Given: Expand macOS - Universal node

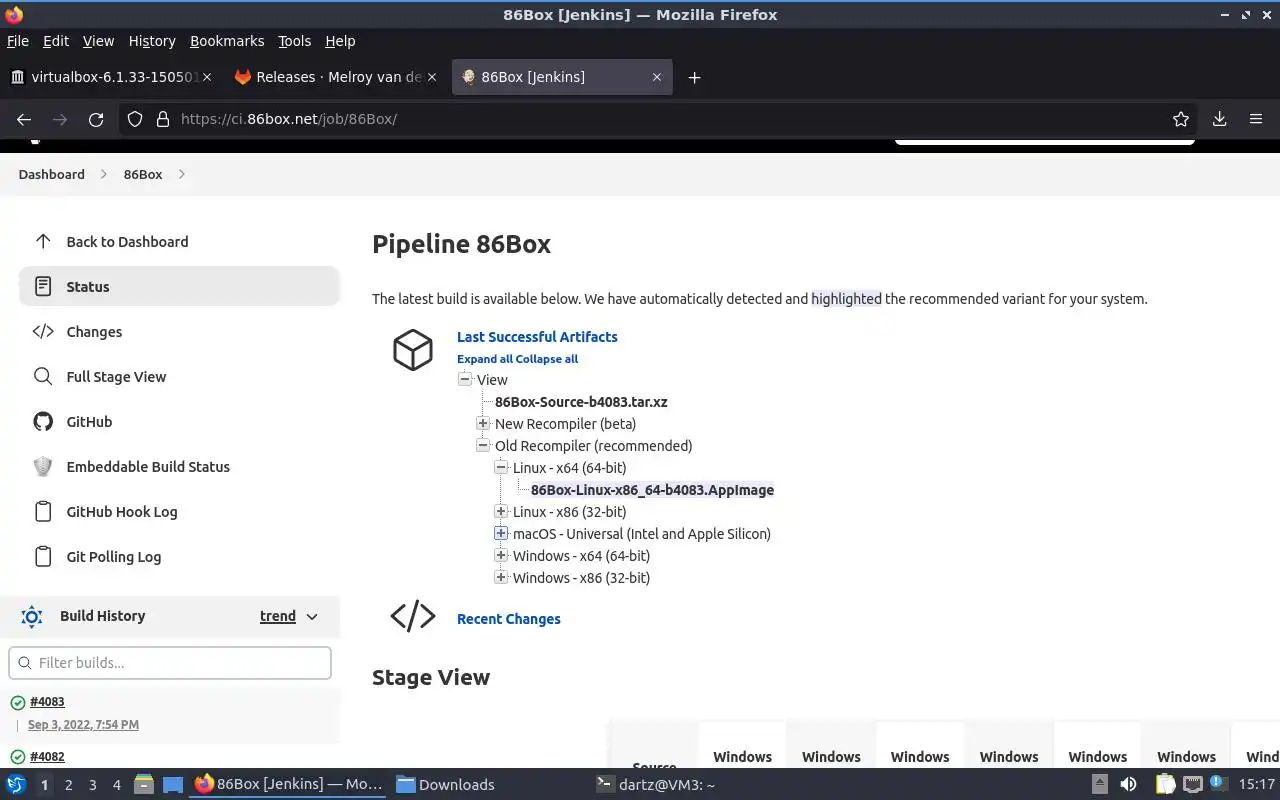Looking at the screenshot, I should [501, 533].
